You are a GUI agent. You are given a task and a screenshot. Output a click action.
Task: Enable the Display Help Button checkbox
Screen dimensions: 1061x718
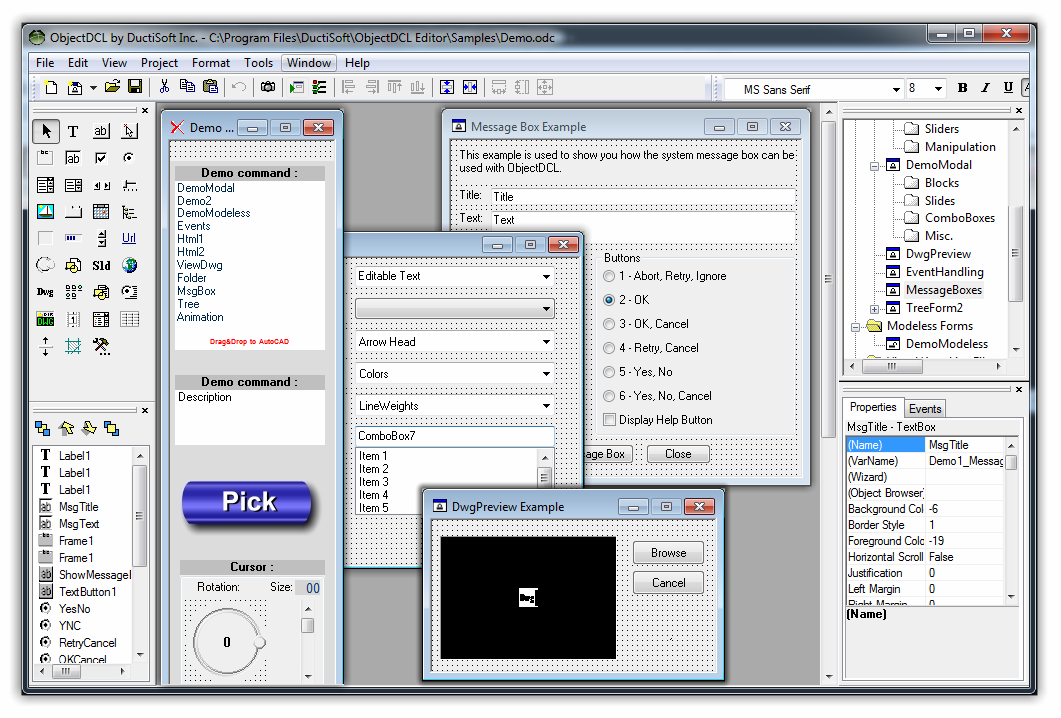coord(610,420)
